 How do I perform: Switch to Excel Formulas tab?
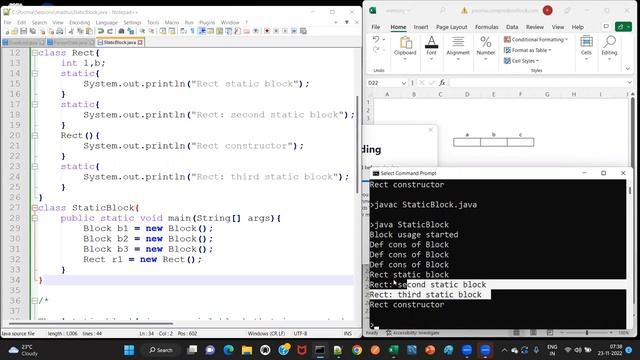pos(487,27)
